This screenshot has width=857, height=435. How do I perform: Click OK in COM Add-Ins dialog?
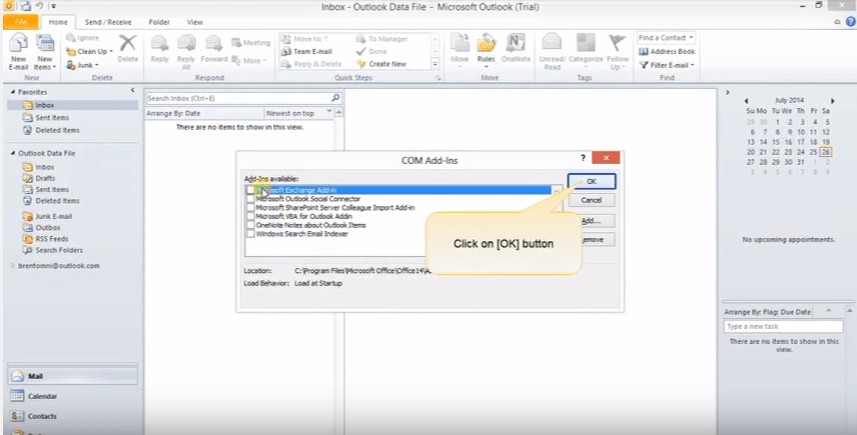click(591, 181)
